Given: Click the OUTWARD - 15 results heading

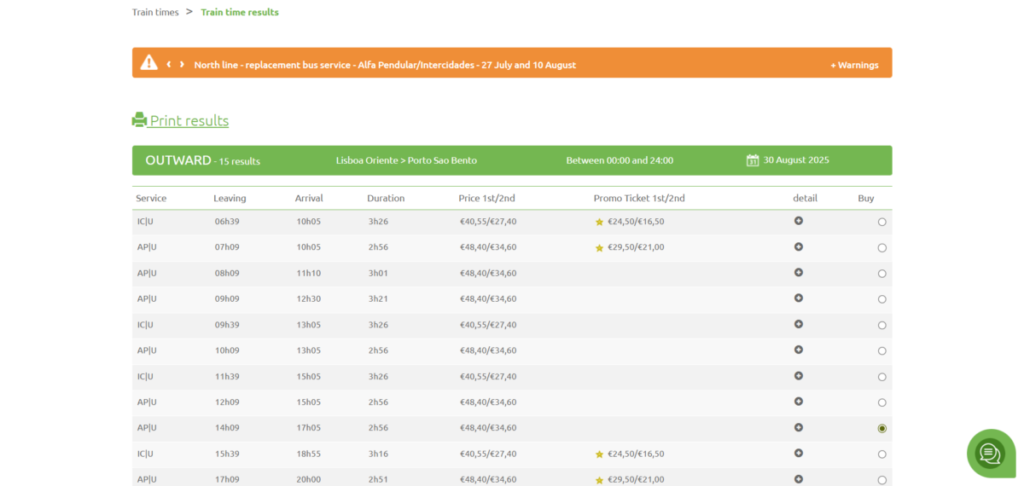Looking at the screenshot, I should (202, 160).
